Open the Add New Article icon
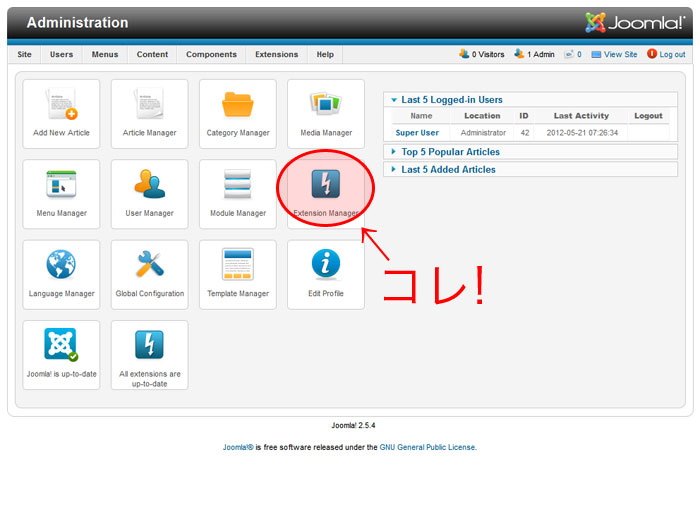The image size is (700, 512). [x=61, y=105]
